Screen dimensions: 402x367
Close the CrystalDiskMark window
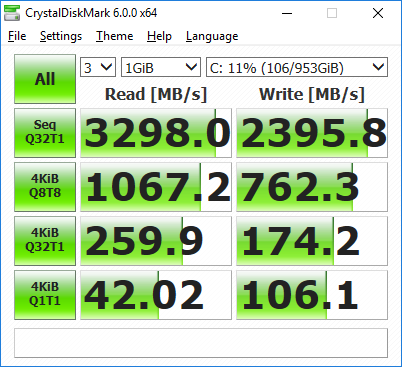[378, 13]
